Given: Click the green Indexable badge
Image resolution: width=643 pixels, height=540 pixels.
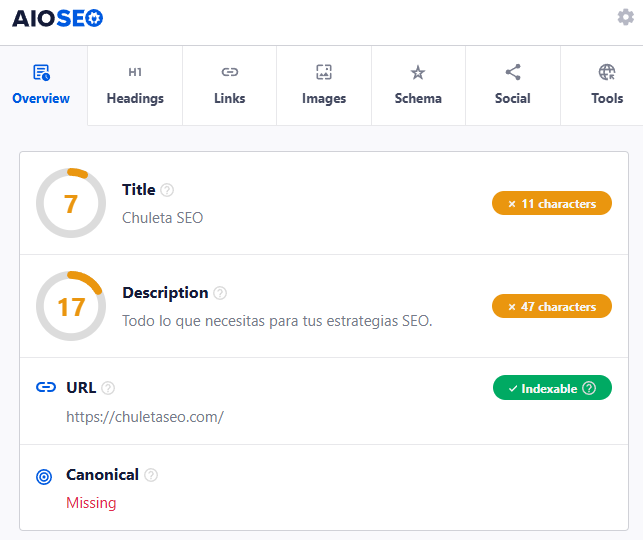Looking at the screenshot, I should pos(552,387).
